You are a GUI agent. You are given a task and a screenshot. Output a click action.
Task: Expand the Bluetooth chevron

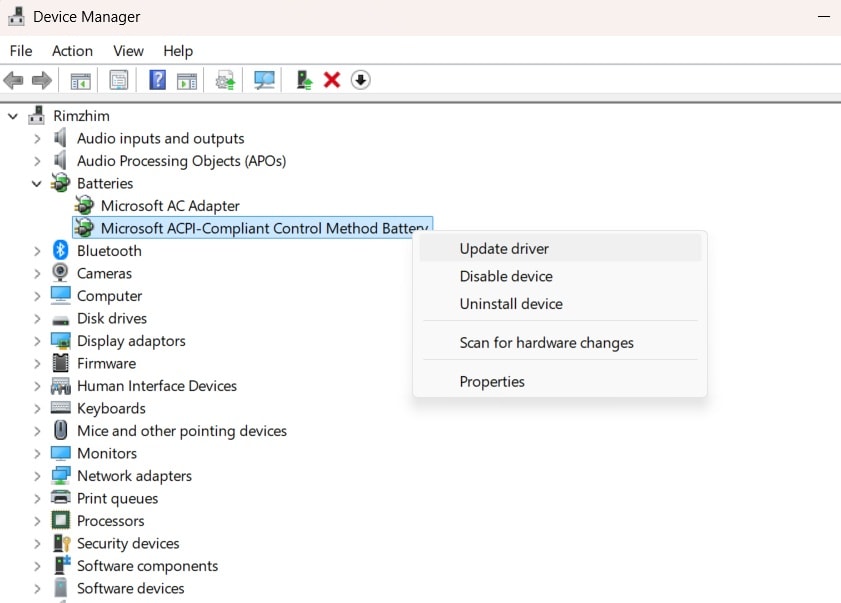pos(36,251)
